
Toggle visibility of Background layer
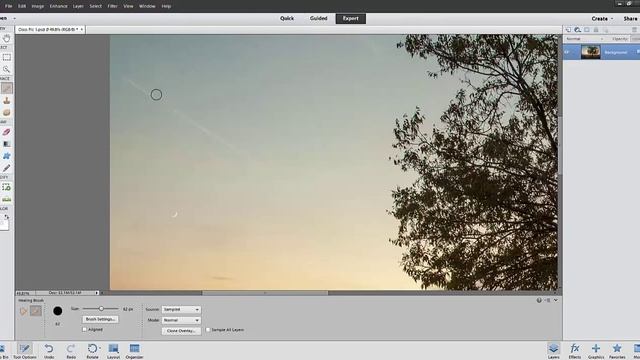point(567,52)
